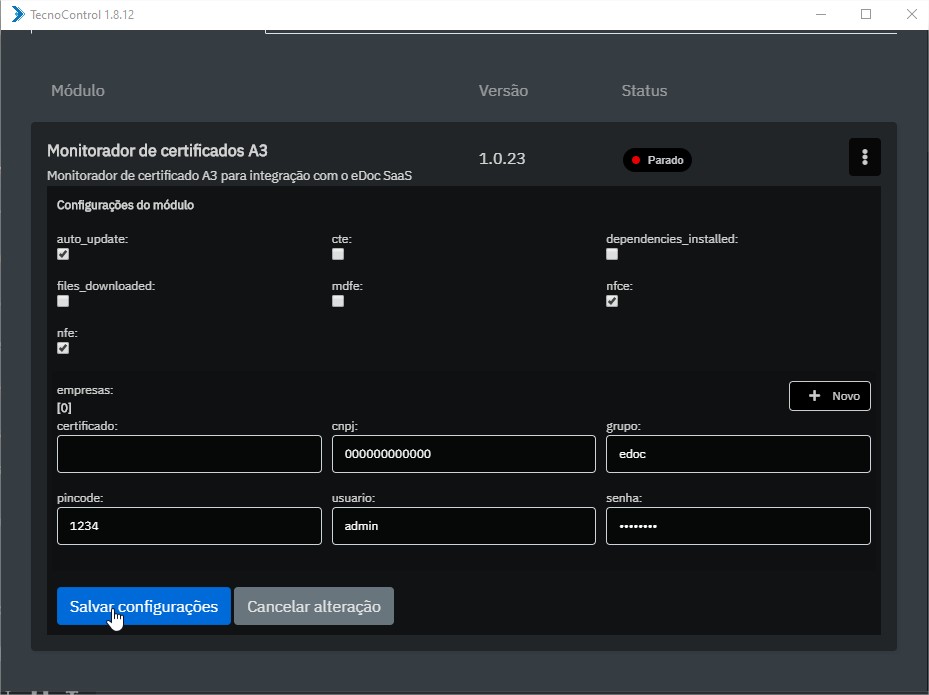This screenshot has width=929, height=695.
Task: Enable the mdfe checkbox
Action: (x=338, y=301)
